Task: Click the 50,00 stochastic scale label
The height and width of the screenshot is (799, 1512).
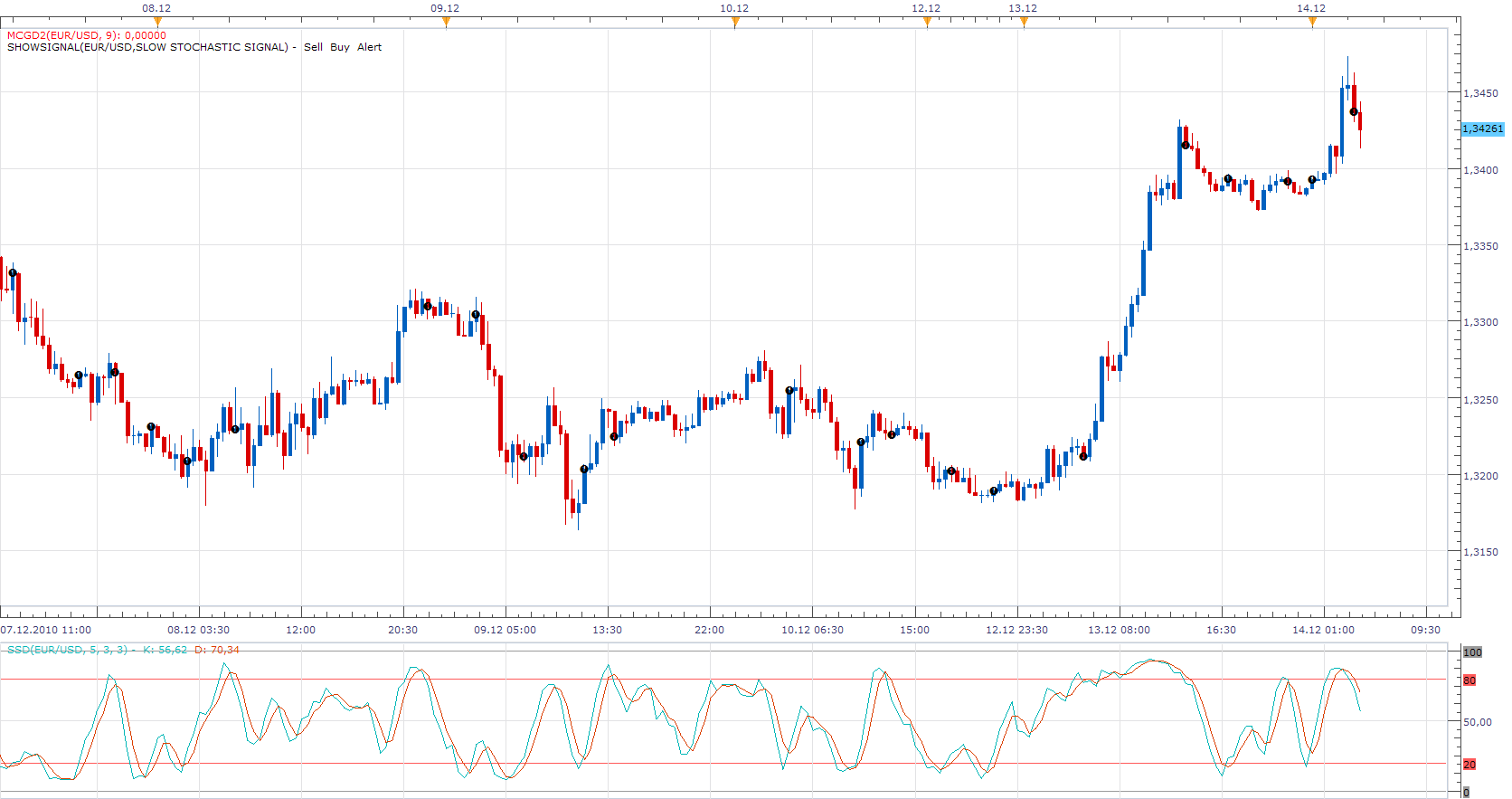Action: 1478,721
